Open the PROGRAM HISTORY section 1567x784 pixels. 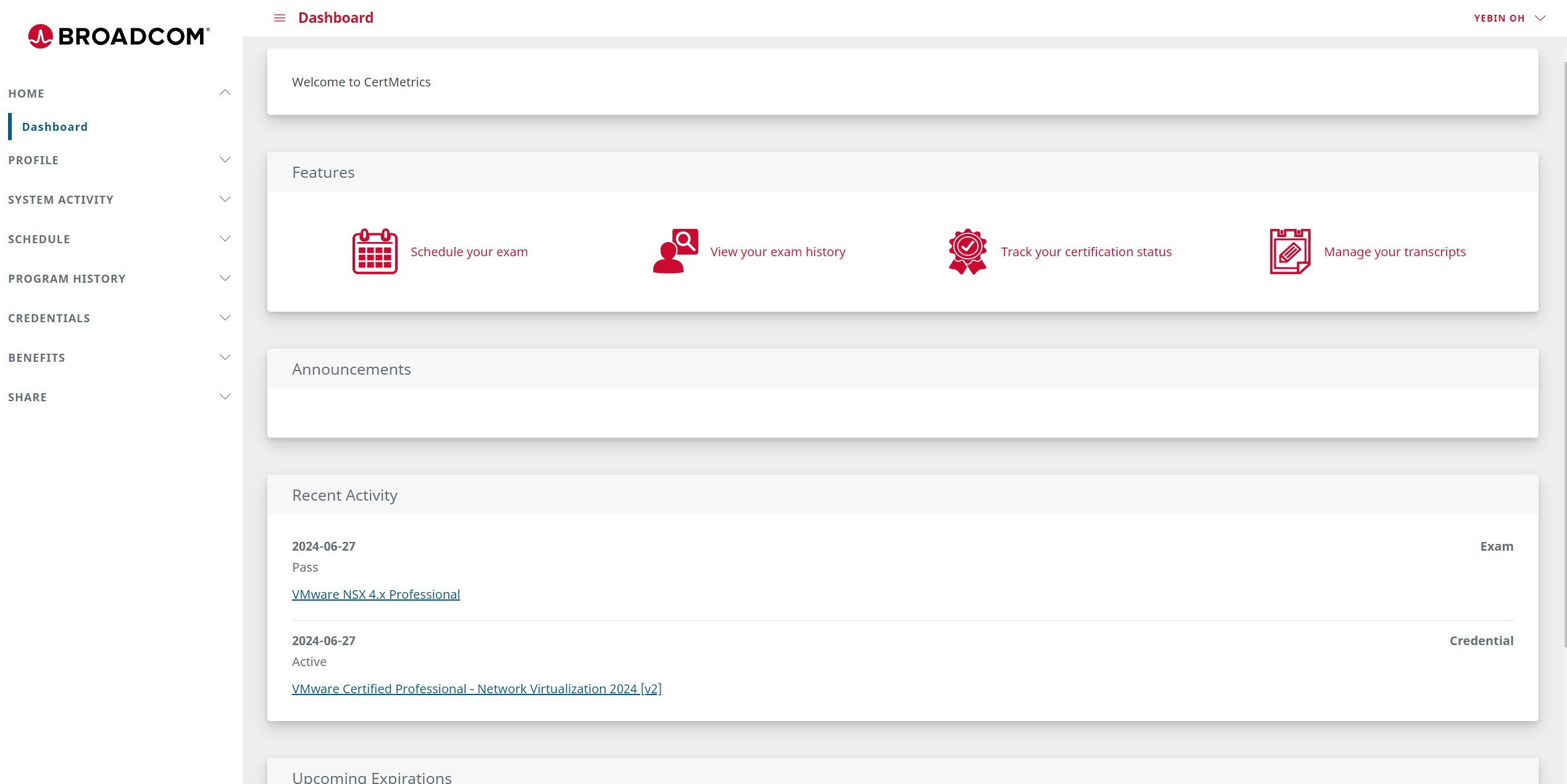coord(225,278)
